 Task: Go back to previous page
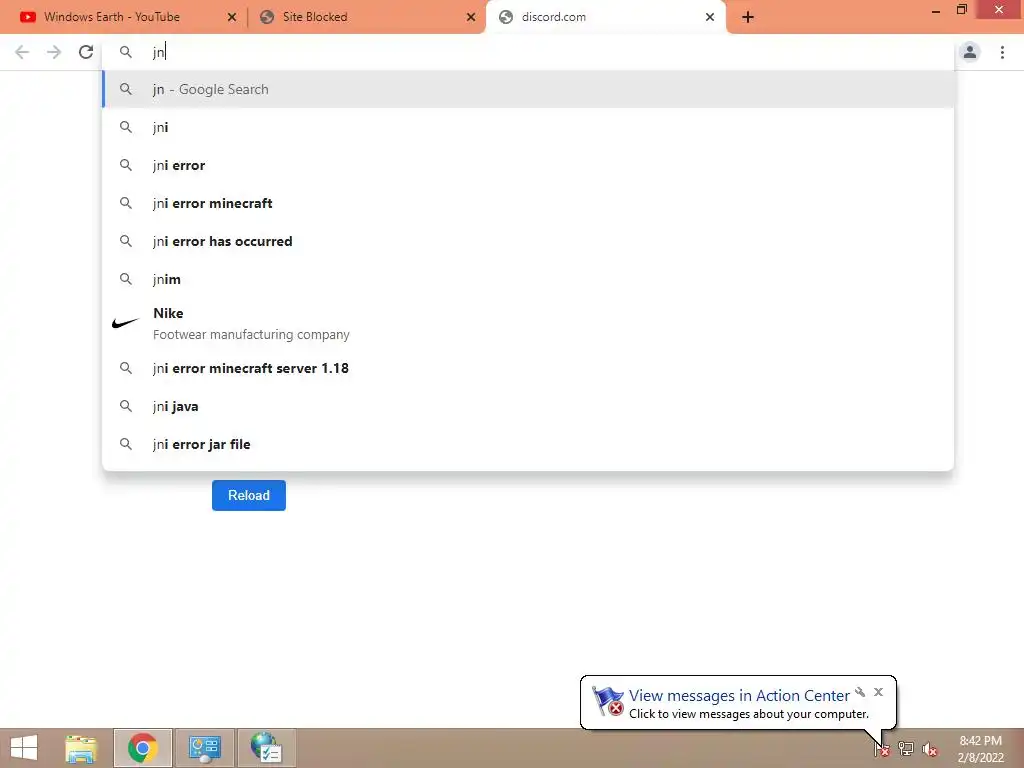click(x=22, y=52)
